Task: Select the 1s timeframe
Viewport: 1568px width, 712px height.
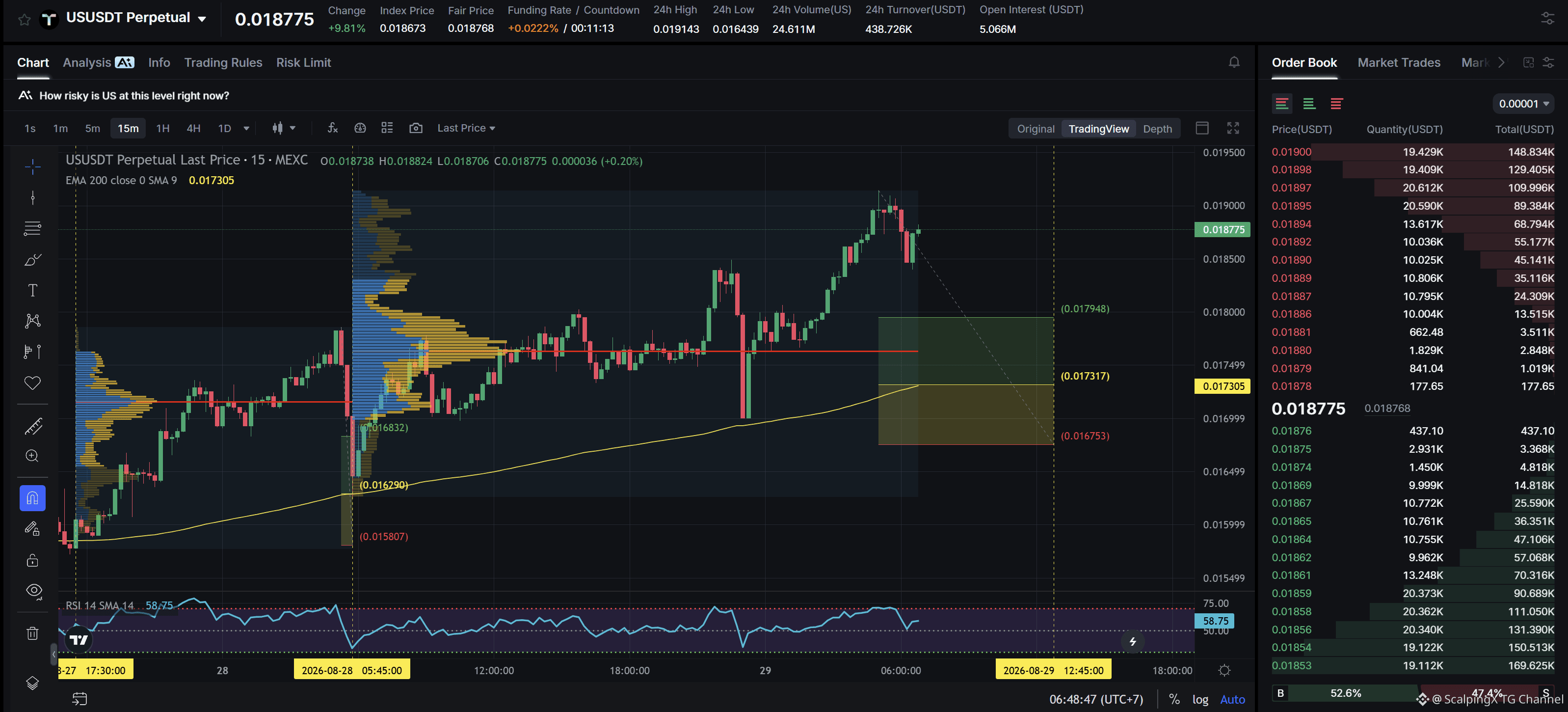Action: pos(30,128)
